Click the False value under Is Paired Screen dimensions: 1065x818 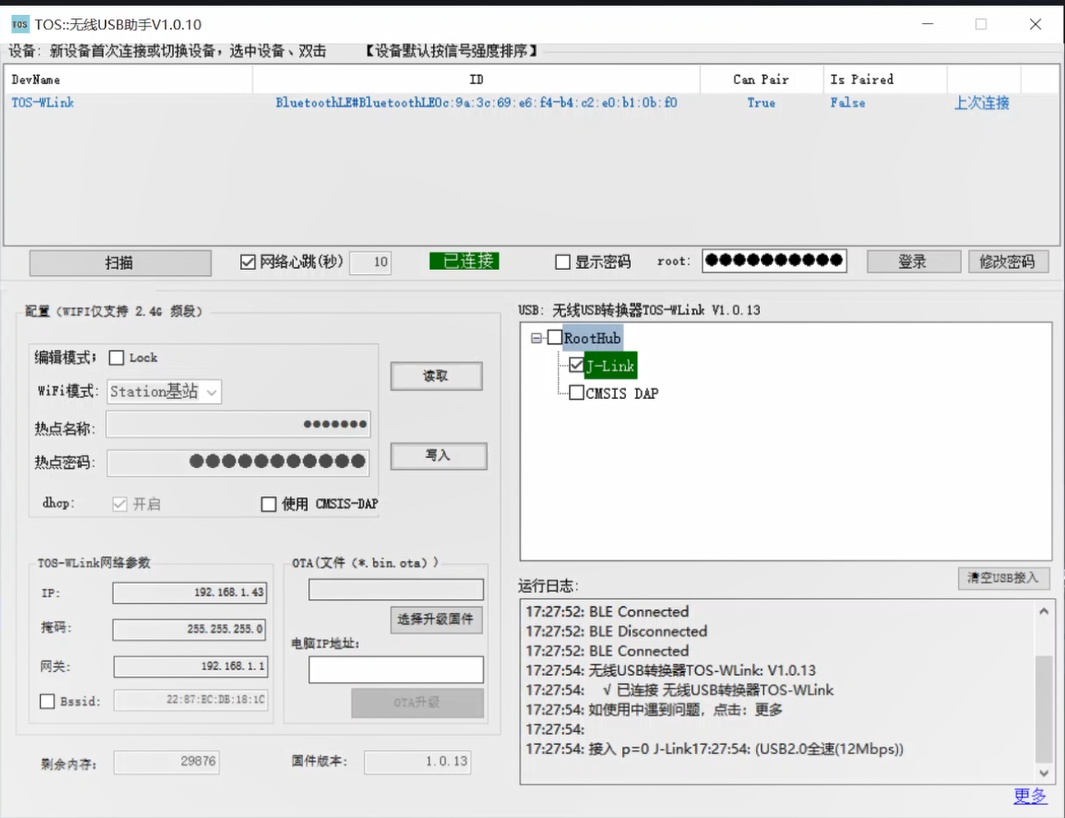coord(848,103)
